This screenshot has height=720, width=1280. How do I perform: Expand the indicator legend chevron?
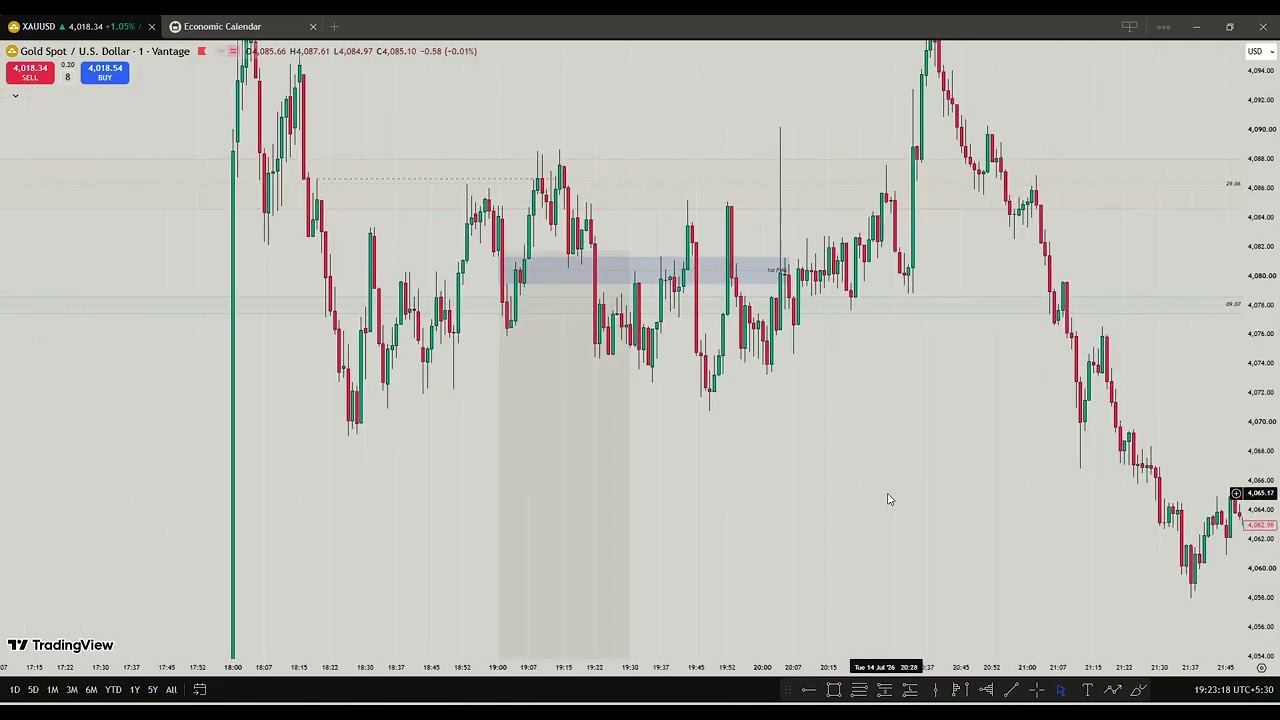point(15,96)
